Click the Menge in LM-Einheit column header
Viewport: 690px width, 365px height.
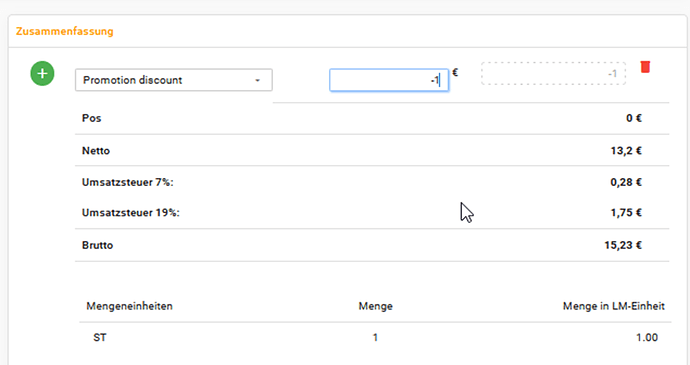[613, 306]
